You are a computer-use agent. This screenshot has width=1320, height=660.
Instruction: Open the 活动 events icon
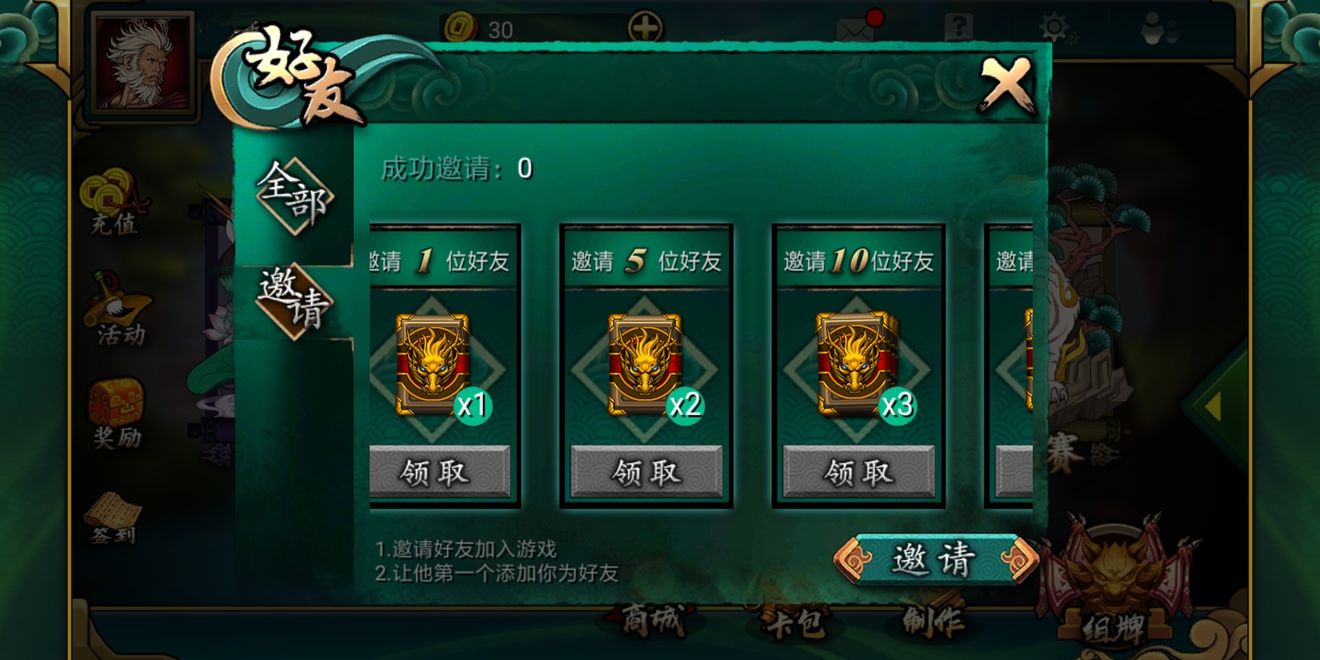[x=118, y=309]
